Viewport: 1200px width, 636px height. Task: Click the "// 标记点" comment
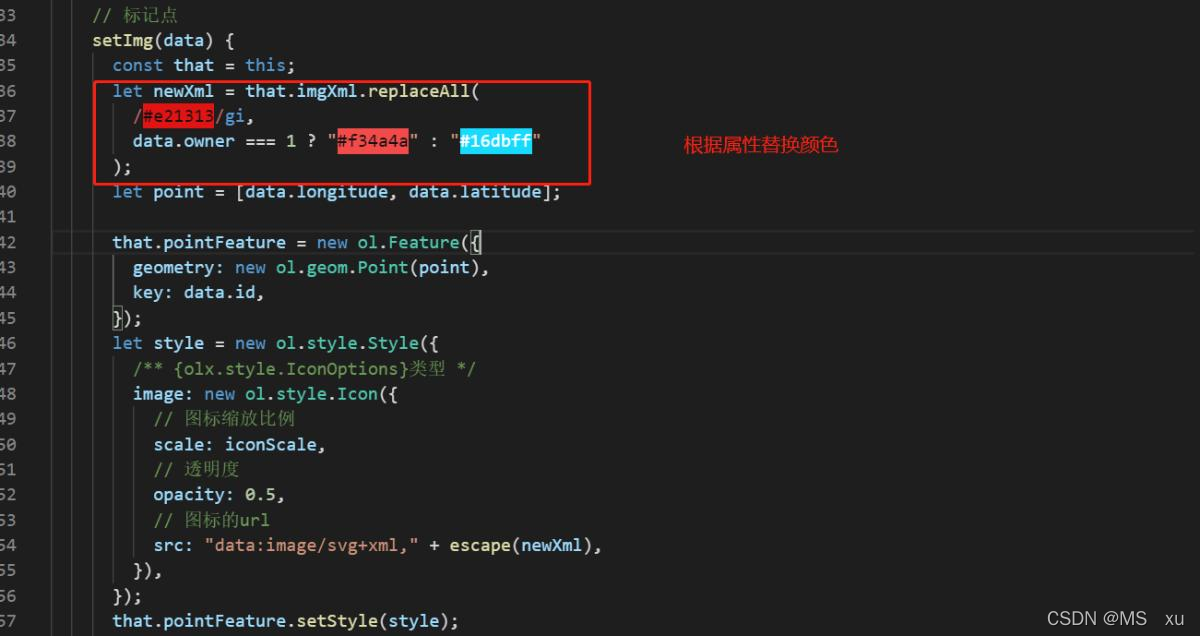(136, 16)
